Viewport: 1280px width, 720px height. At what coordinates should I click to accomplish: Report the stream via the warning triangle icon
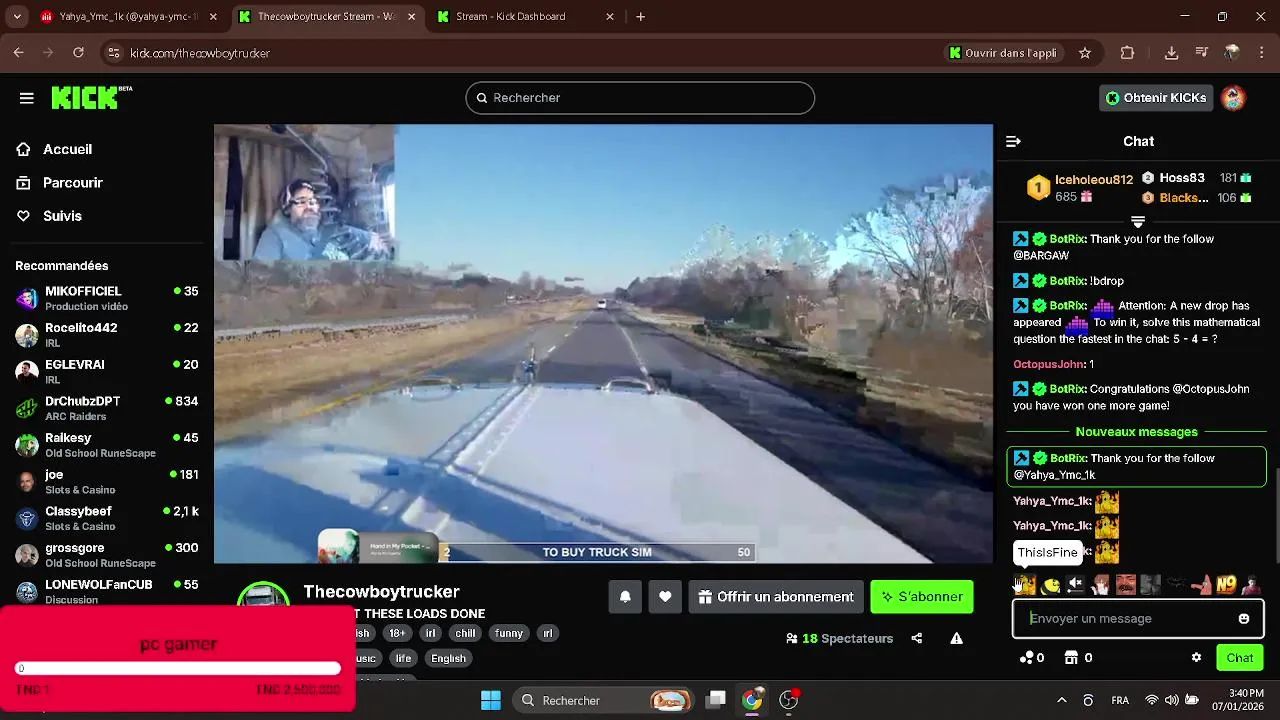tap(956, 638)
